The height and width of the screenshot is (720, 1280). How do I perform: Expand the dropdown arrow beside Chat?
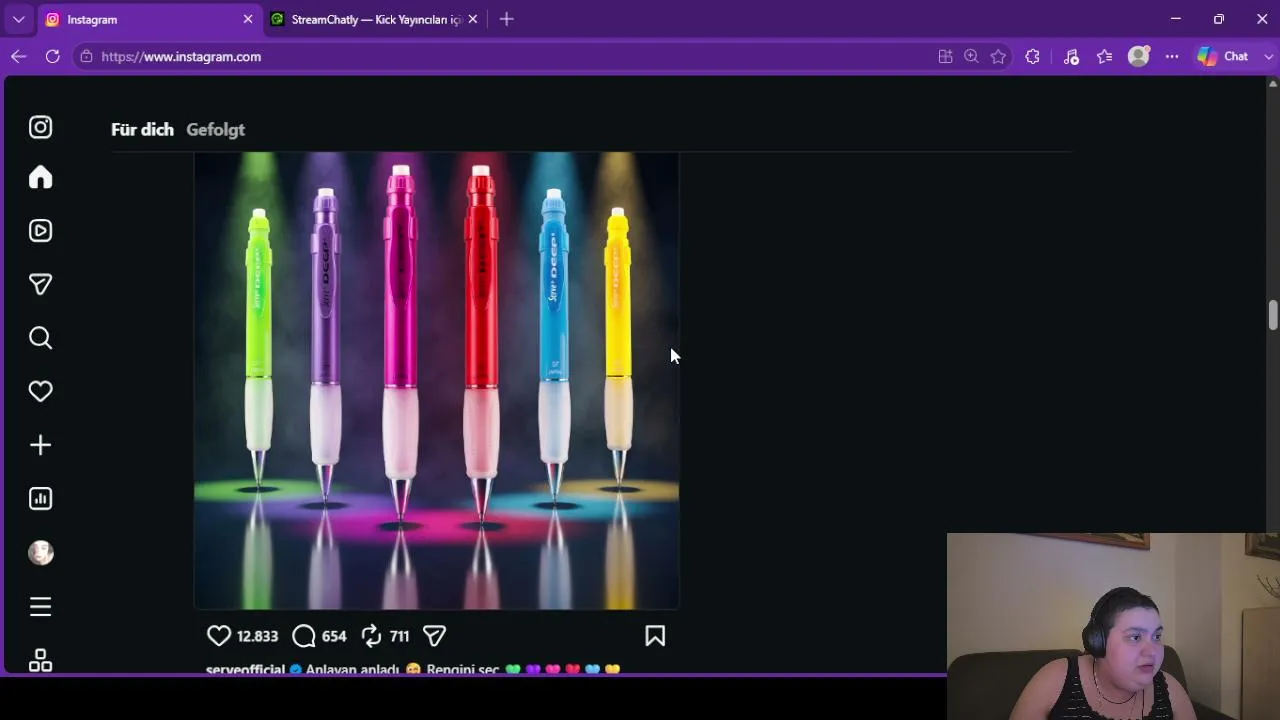click(x=1269, y=57)
